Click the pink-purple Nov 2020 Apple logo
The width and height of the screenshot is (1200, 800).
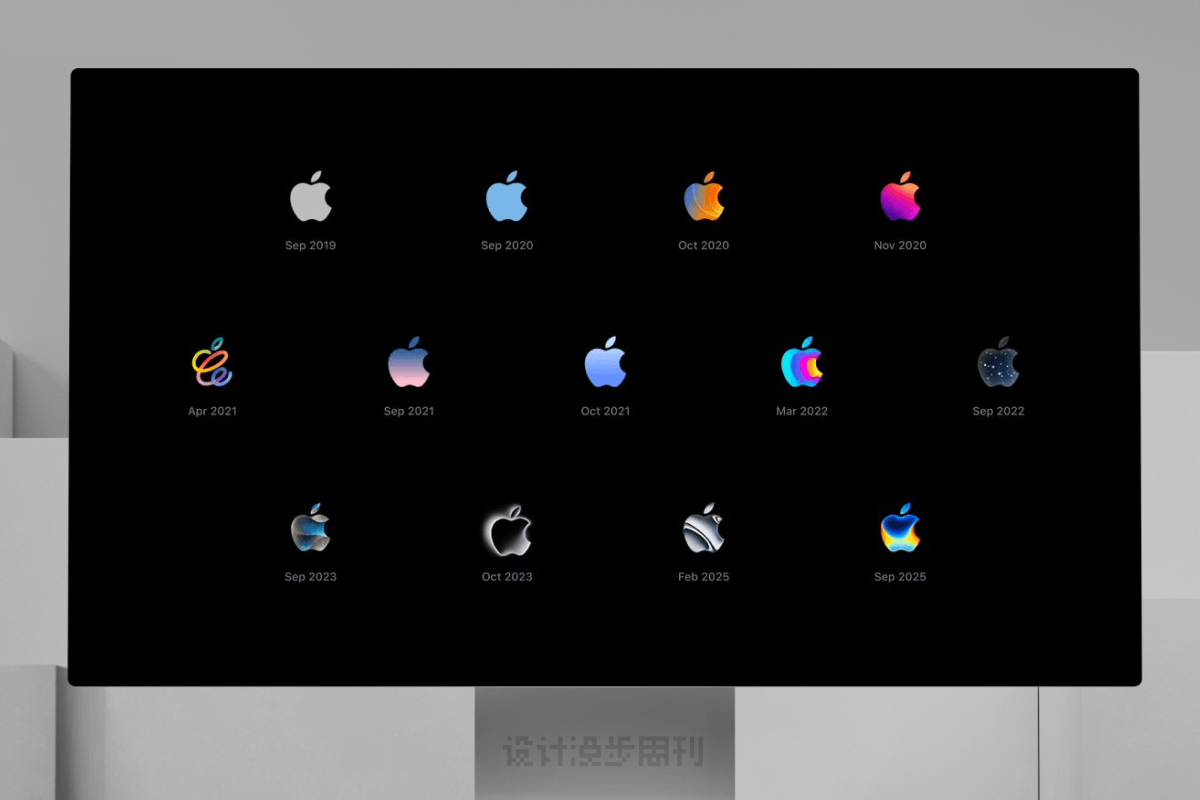point(900,198)
